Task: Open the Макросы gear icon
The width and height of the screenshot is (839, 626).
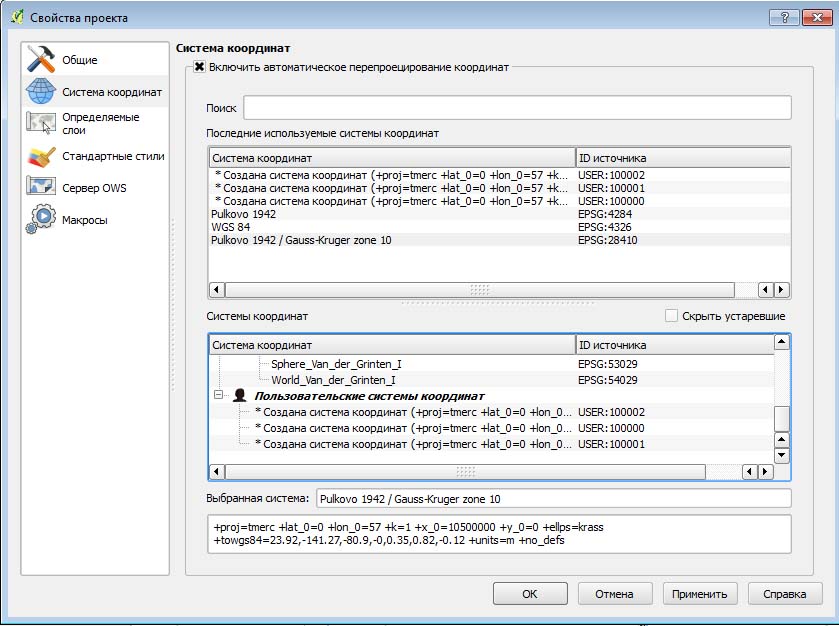Action: pyautogui.click(x=41, y=219)
